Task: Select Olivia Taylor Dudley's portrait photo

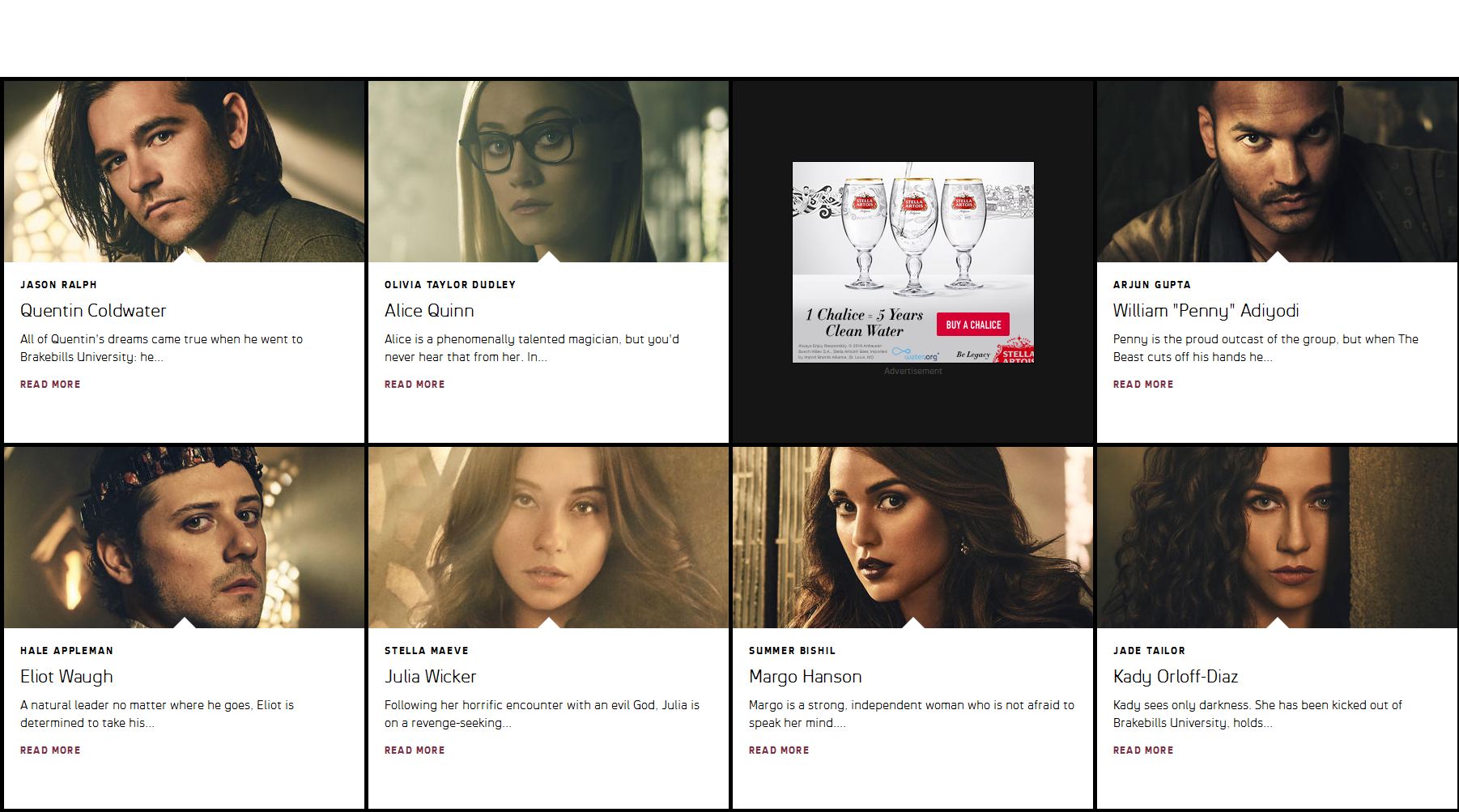Action: 548,172
